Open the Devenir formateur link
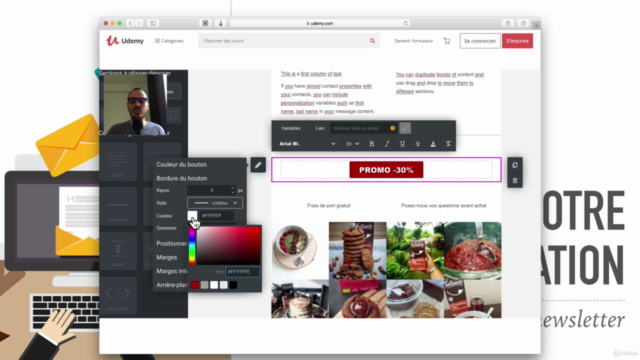The height and width of the screenshot is (360, 640). (413, 41)
